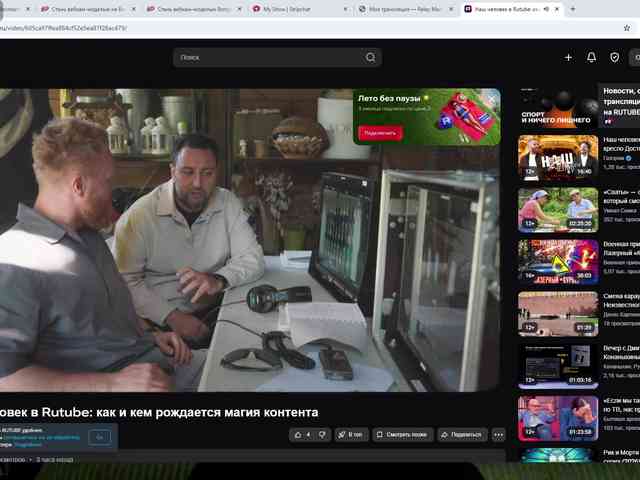The width and height of the screenshot is (640, 480).
Task: Close the globe-icon browser tab
Action: [451, 9]
